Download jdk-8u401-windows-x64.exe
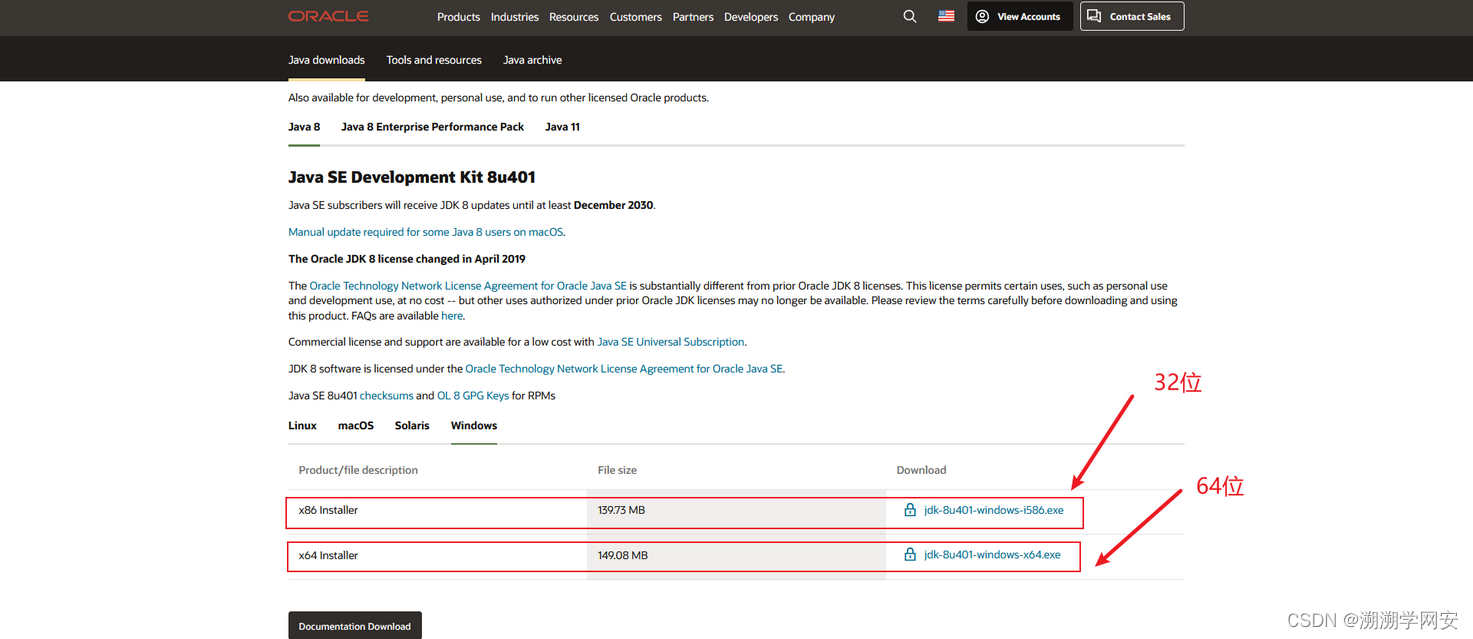1473x639 pixels. point(992,555)
